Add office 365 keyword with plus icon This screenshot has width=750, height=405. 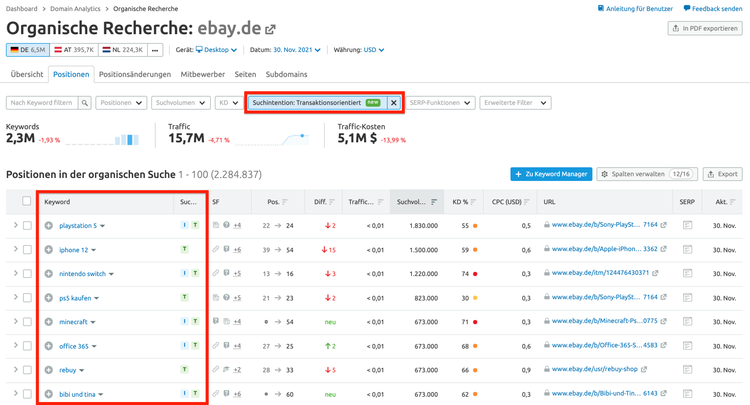[49, 346]
